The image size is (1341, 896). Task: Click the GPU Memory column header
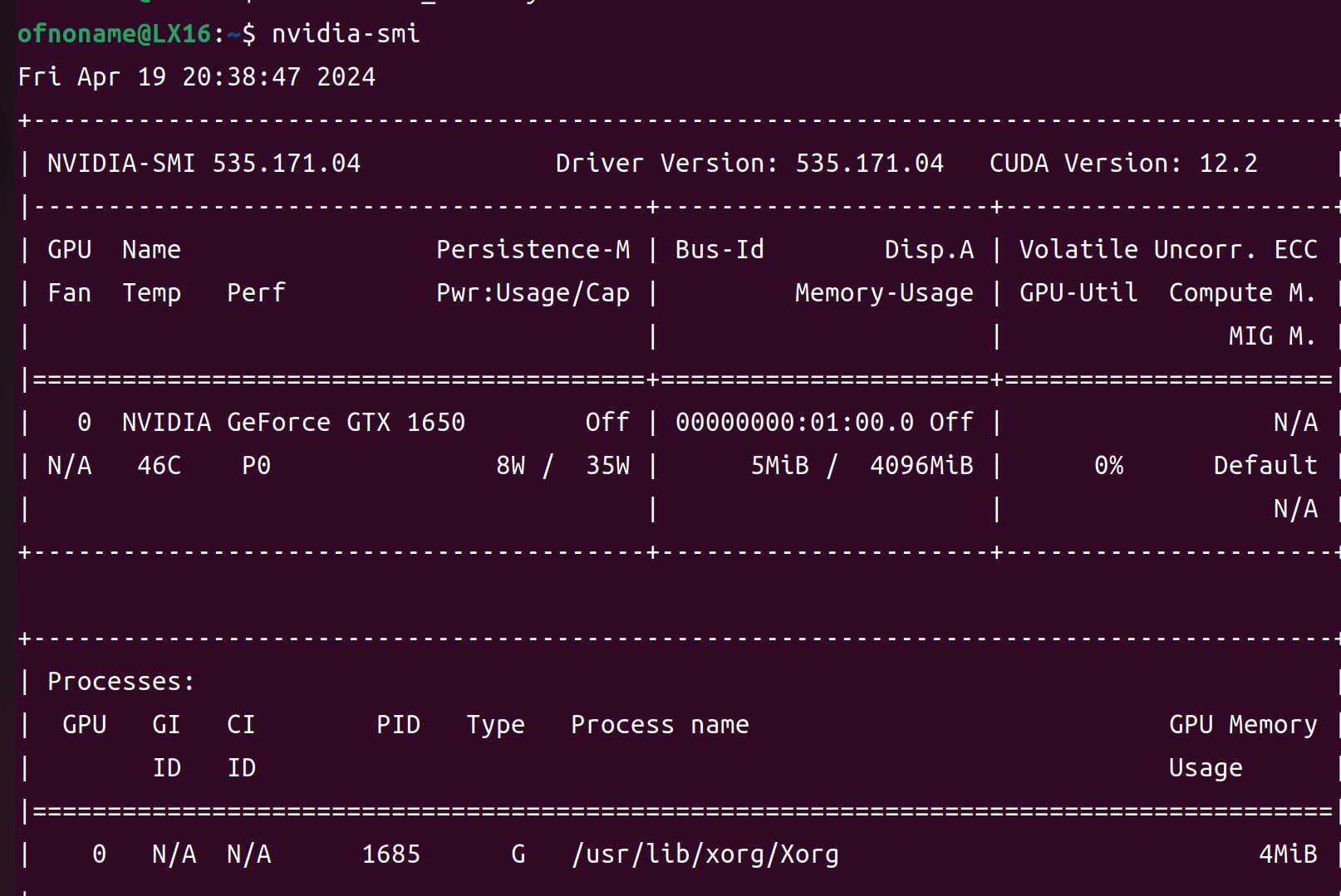[1243, 725]
